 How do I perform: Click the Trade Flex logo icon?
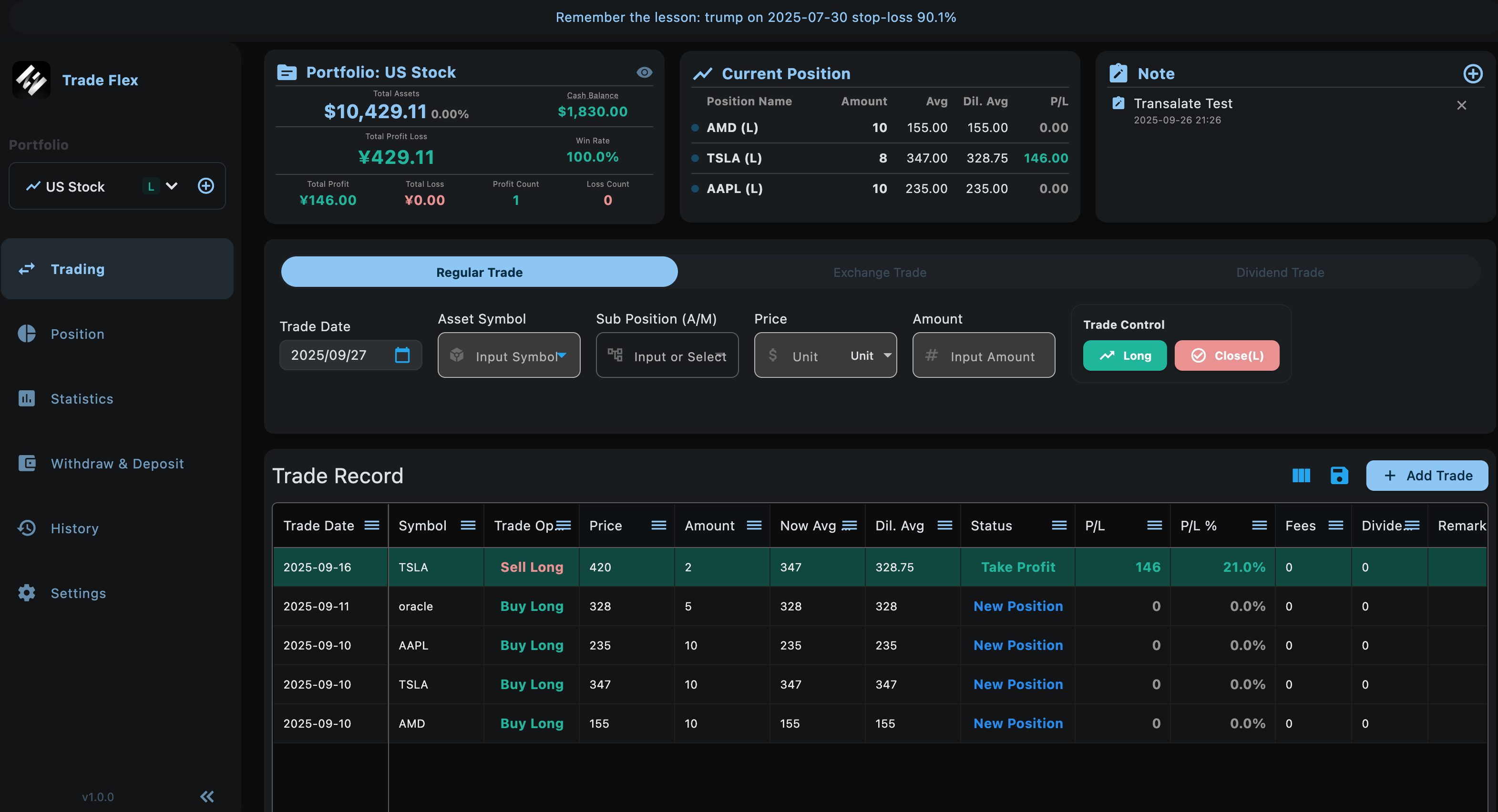[x=31, y=80]
